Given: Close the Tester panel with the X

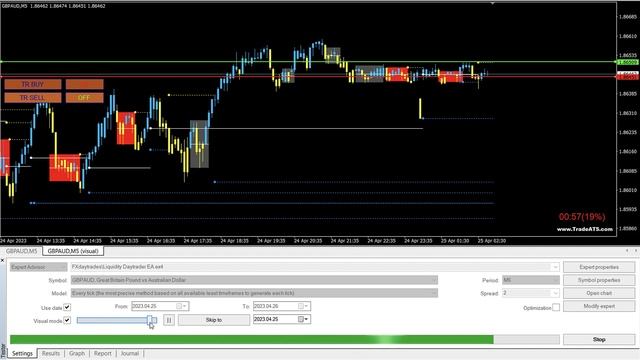Looking at the screenshot, I should point(3,260).
